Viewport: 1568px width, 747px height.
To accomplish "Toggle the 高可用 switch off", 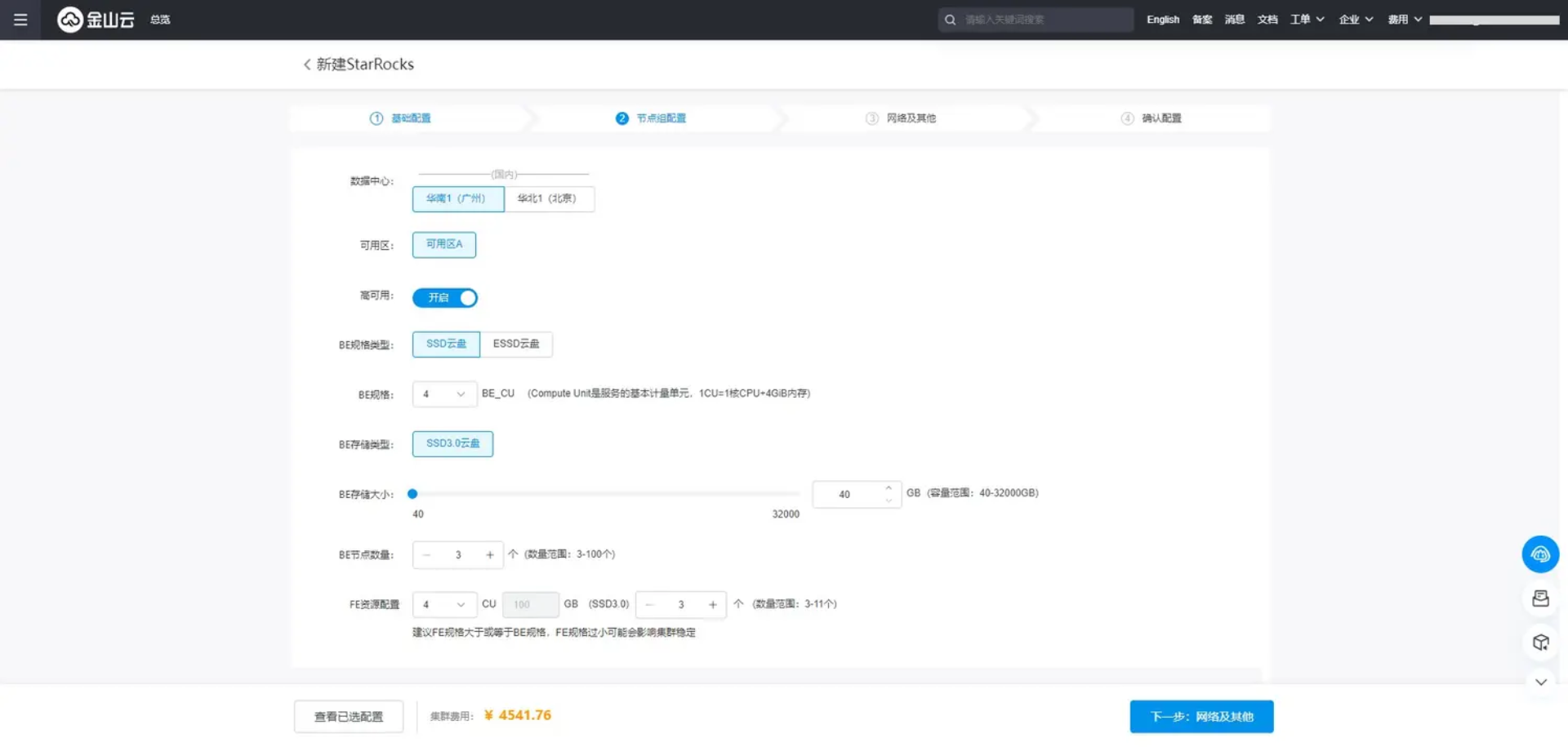I will [x=445, y=298].
